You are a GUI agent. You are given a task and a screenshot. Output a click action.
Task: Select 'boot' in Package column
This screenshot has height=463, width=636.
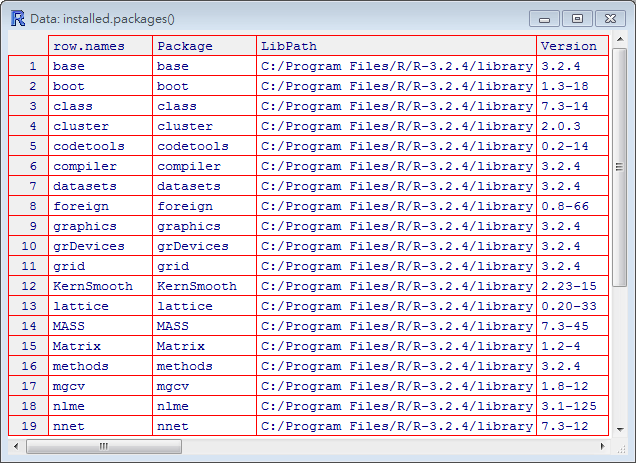pos(204,86)
